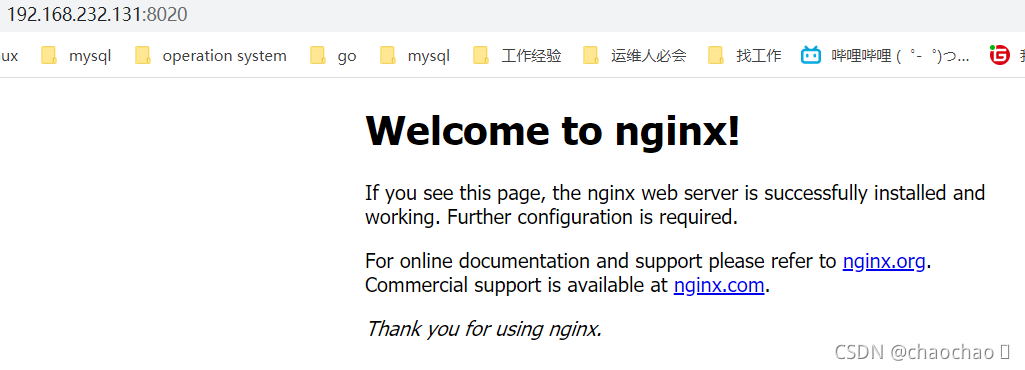Viewport: 1025px width, 370px height.
Task: Open the red circular icon bookmark
Action: tap(1000, 56)
